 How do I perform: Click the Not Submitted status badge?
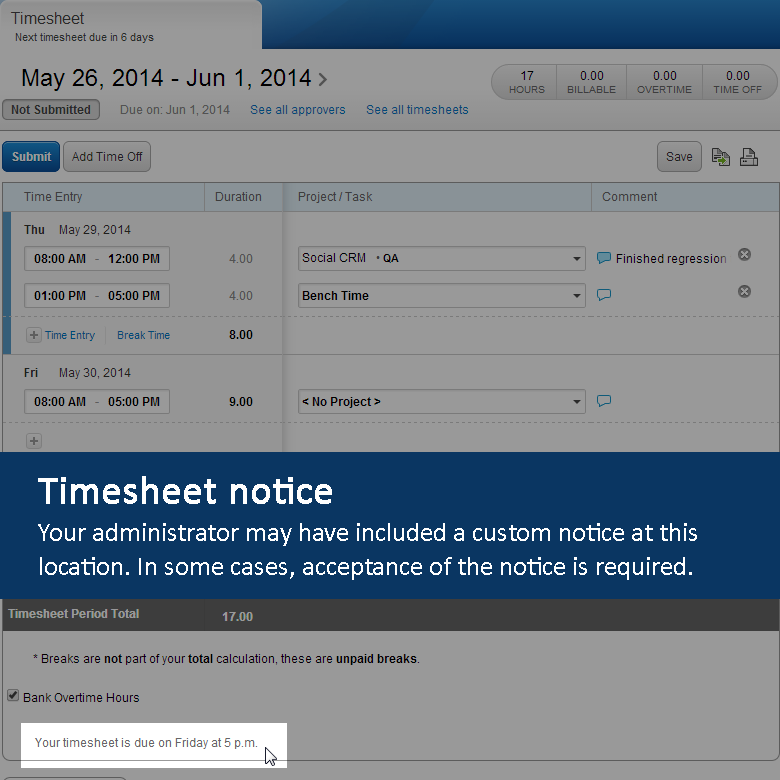51,110
